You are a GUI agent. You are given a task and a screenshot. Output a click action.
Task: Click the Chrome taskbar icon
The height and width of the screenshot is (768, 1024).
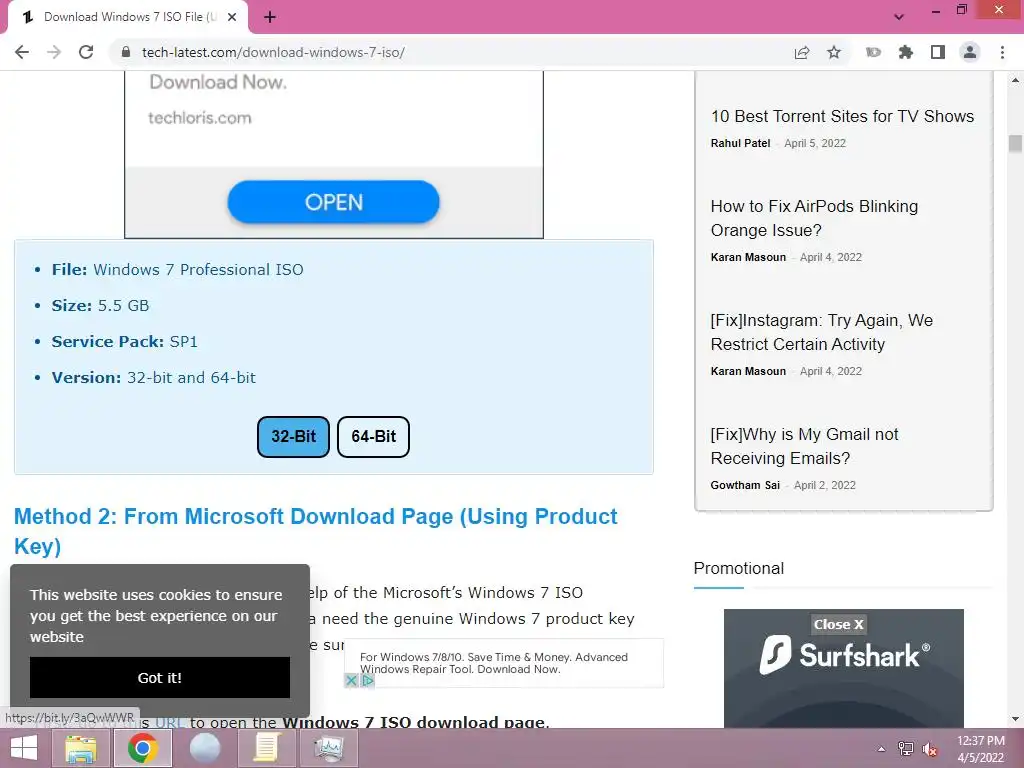coord(143,748)
